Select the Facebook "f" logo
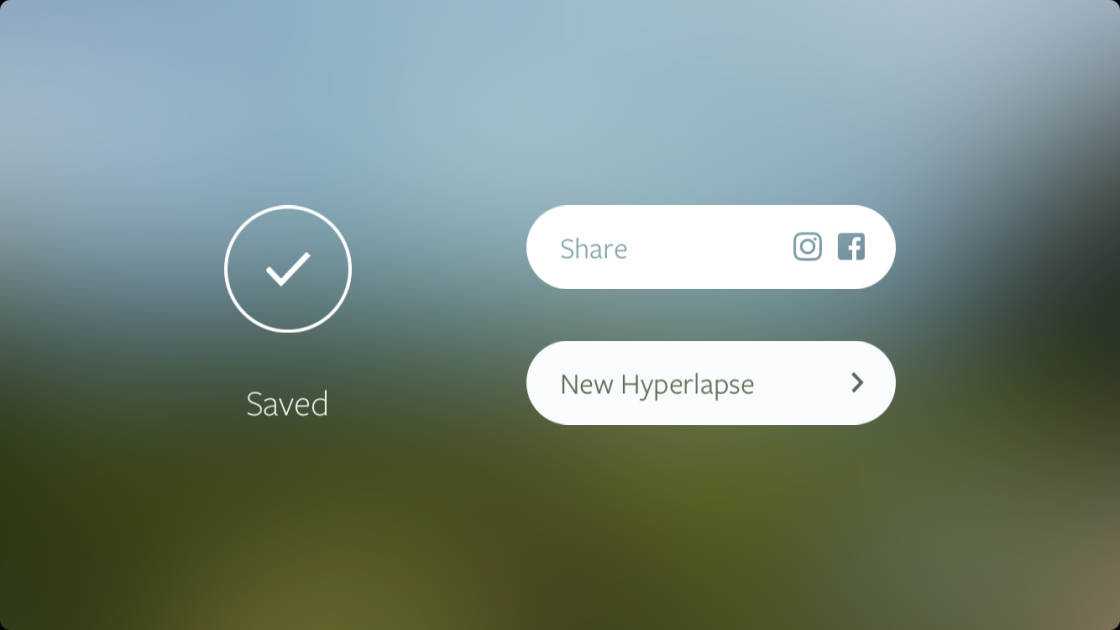 tap(851, 246)
